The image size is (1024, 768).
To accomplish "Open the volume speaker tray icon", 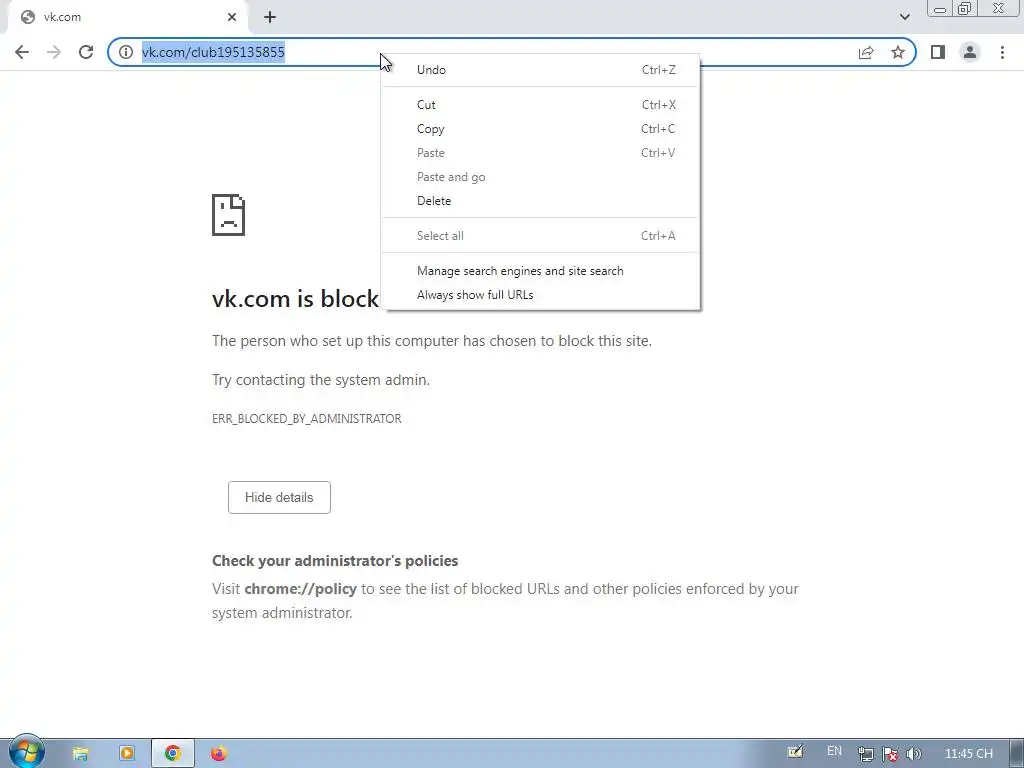I will pos(914,754).
